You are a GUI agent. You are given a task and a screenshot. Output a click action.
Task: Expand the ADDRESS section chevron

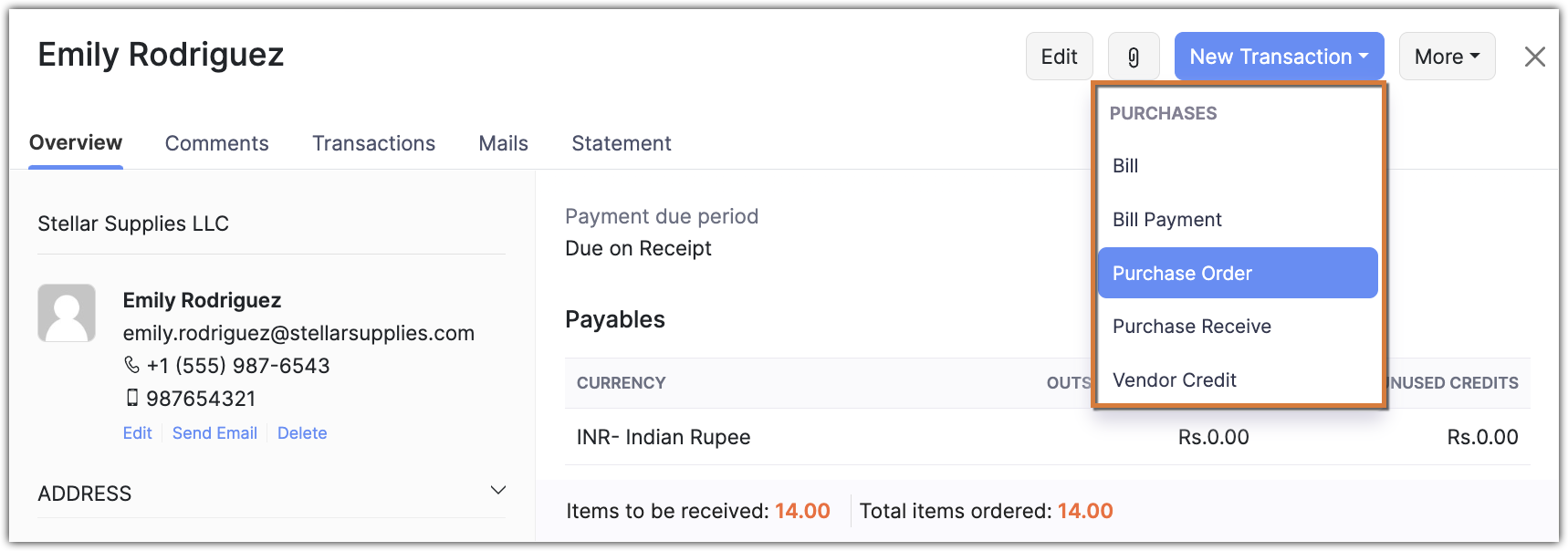(x=497, y=491)
